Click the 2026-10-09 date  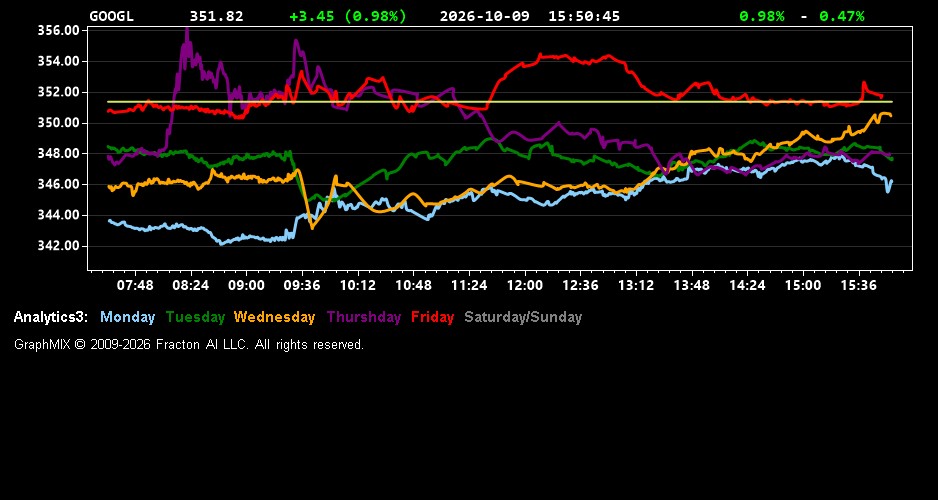click(485, 16)
